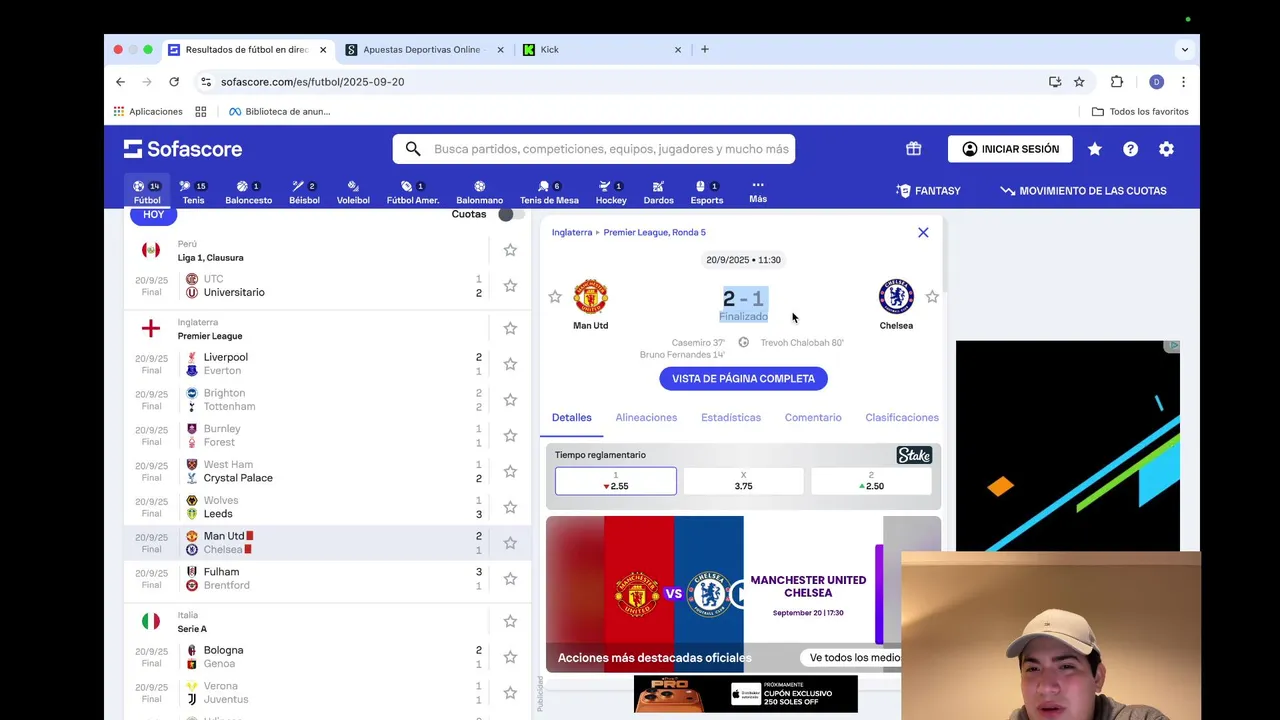1280x720 pixels.
Task: Select the home win odds 2.55
Action: pos(616,481)
